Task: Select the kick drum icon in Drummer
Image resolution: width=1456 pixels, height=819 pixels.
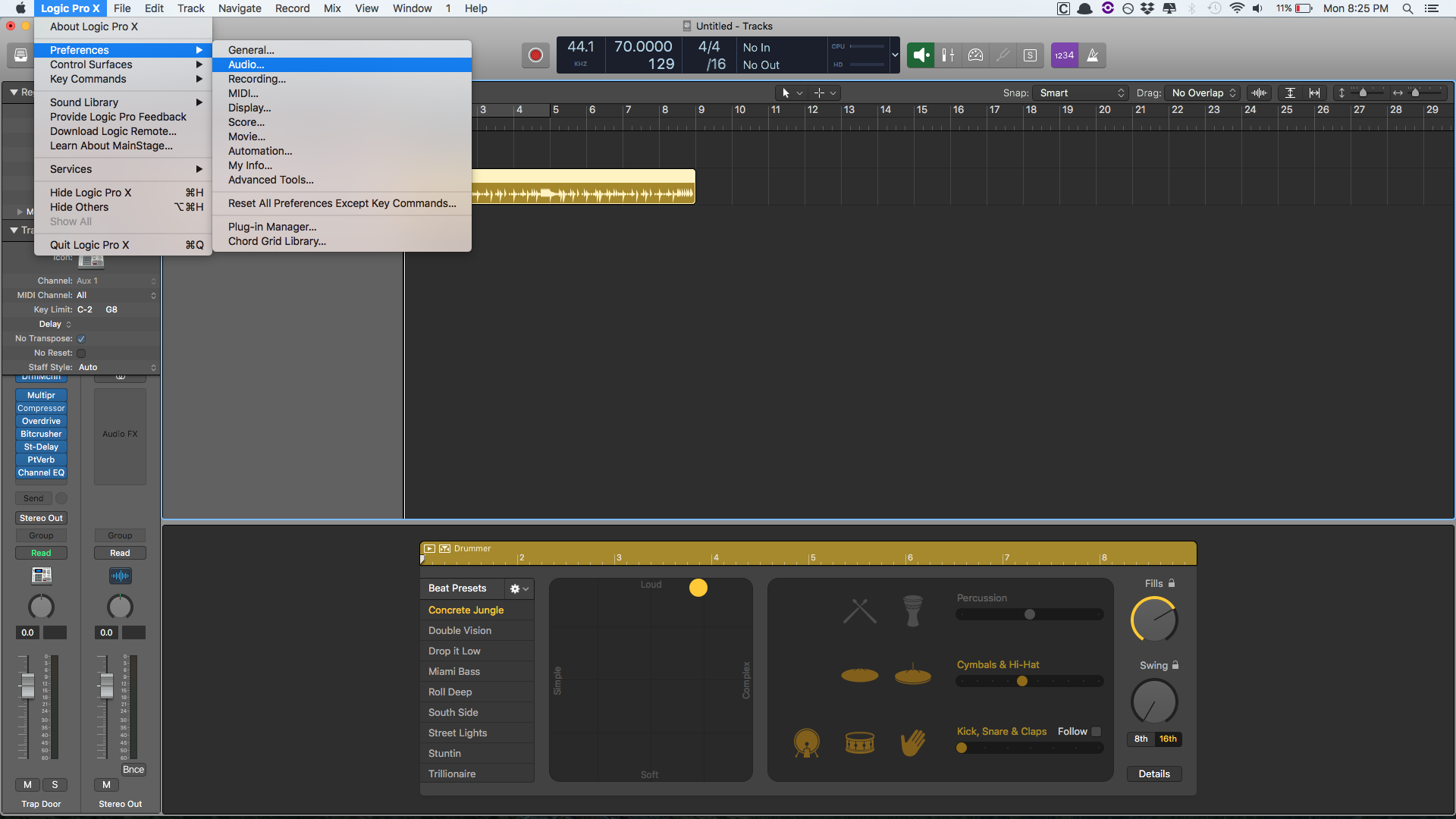Action: point(806,743)
